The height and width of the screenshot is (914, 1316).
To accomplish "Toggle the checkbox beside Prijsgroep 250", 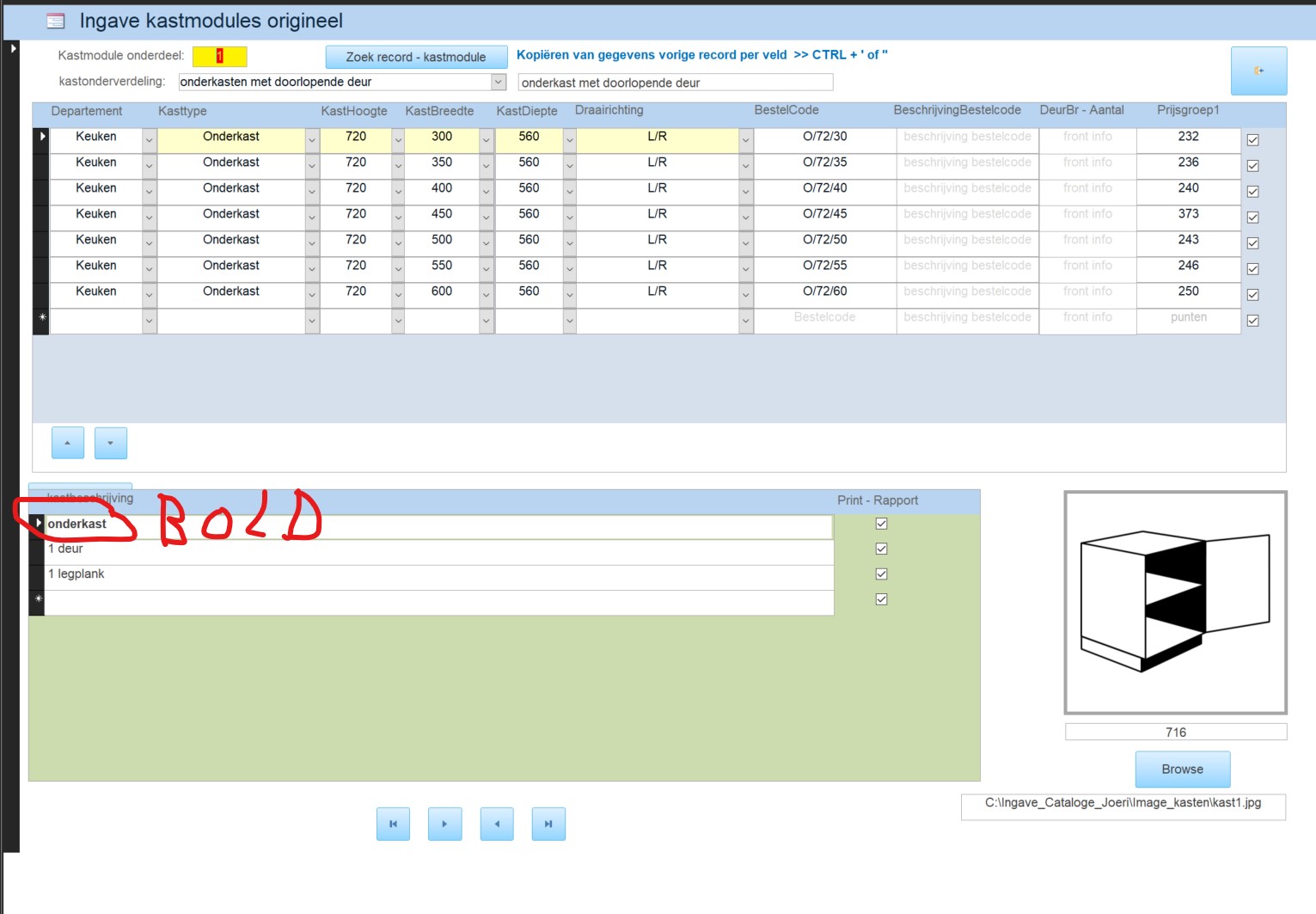I will click(1252, 294).
